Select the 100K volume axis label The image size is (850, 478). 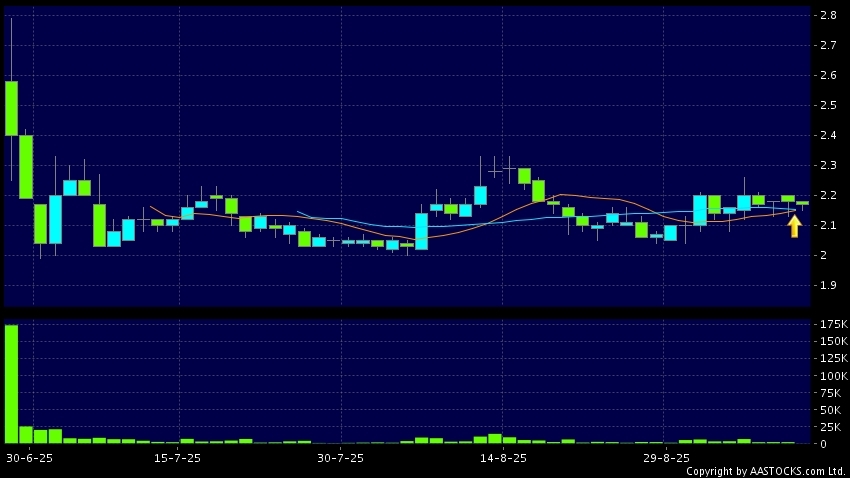pos(832,376)
